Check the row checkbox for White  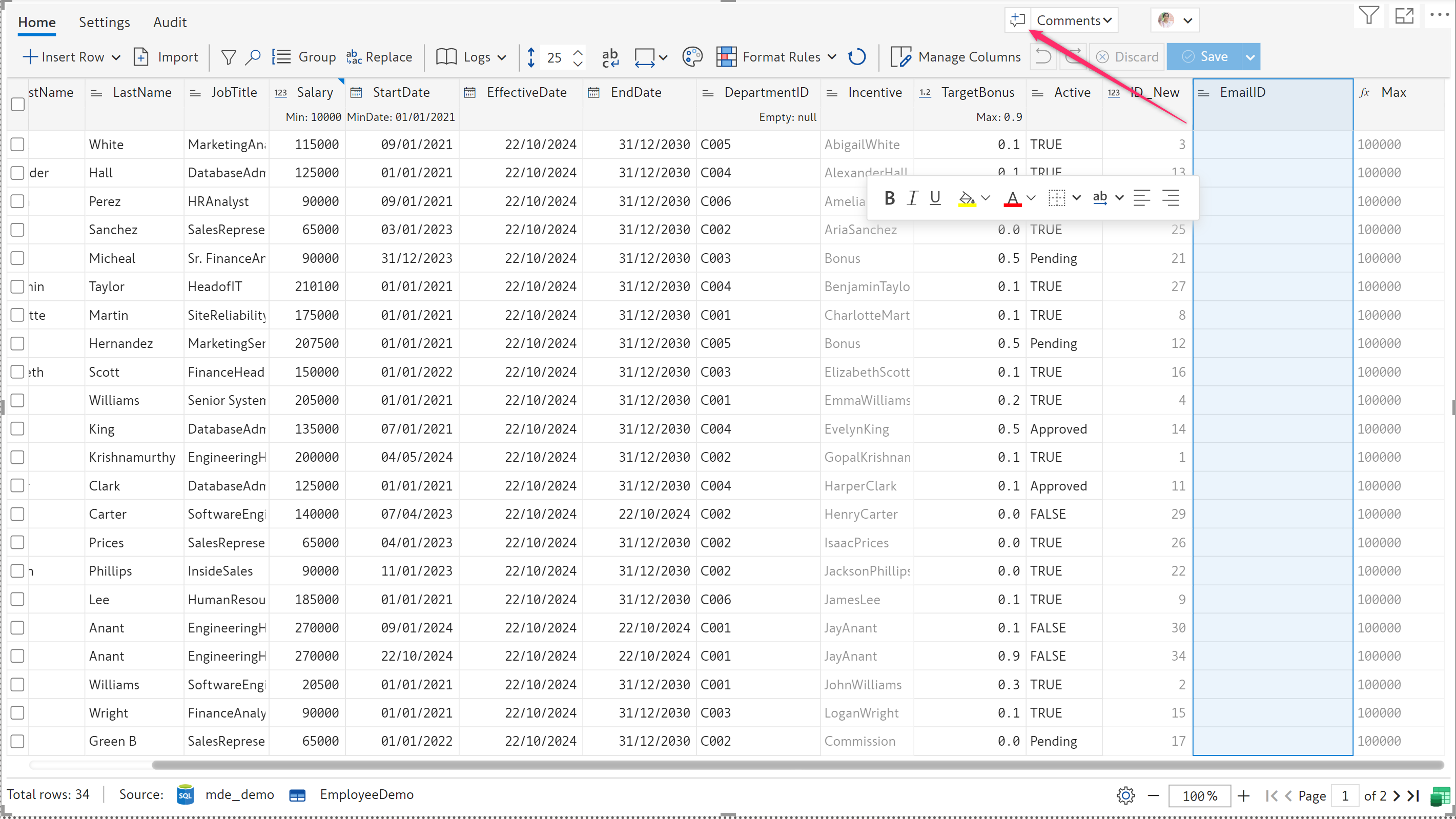pyautogui.click(x=17, y=144)
